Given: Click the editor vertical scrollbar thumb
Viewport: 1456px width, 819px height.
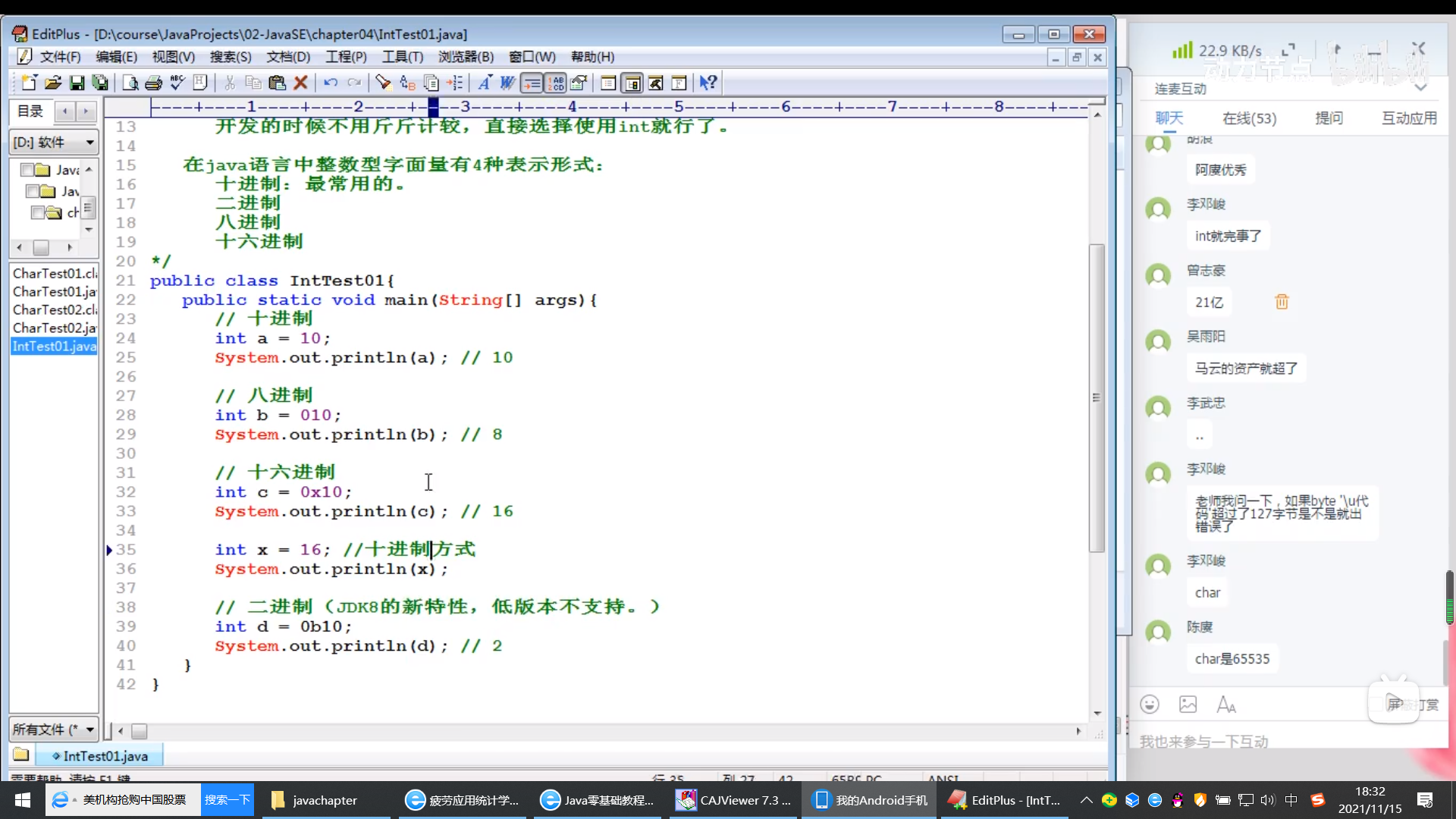Looking at the screenshot, I should pyautogui.click(x=1097, y=397).
